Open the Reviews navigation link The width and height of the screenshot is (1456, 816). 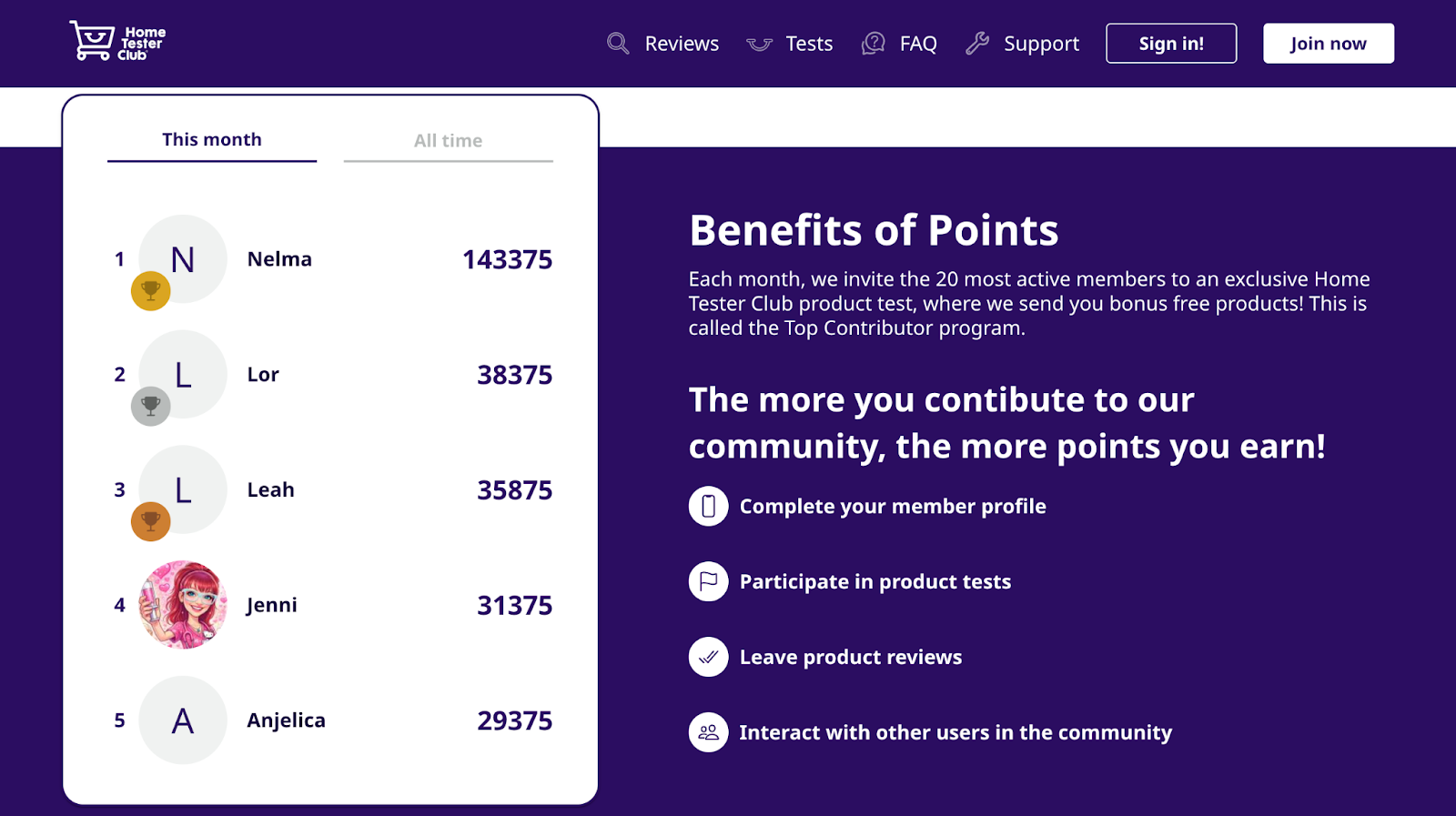pos(682,44)
